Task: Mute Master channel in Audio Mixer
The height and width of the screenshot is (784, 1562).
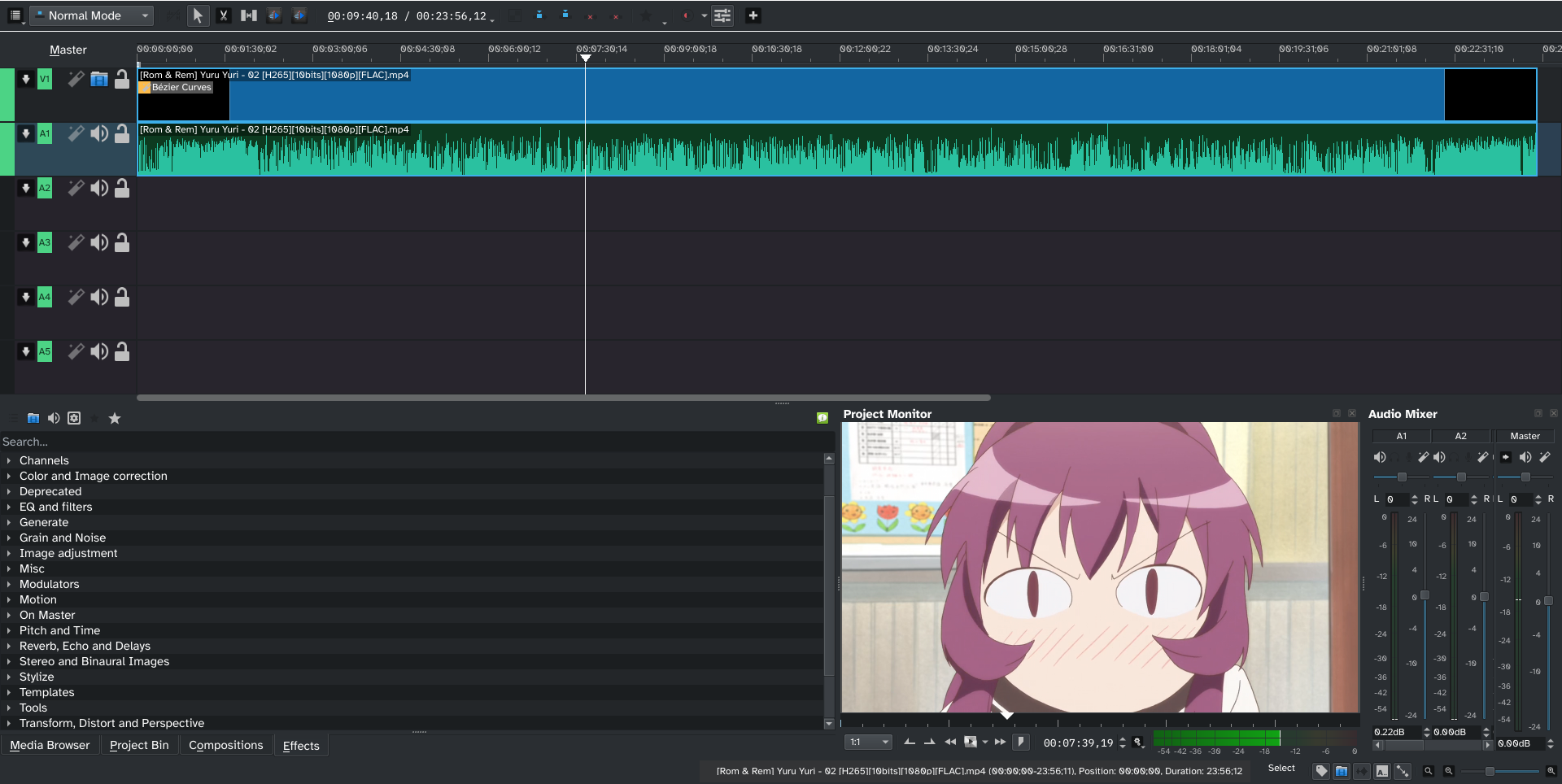Action: 1525,457
